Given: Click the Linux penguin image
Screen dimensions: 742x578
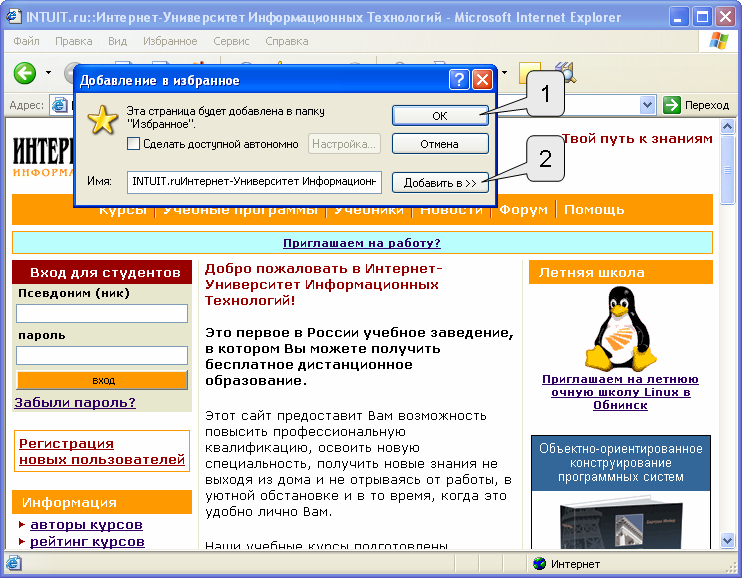Looking at the screenshot, I should (620, 329).
